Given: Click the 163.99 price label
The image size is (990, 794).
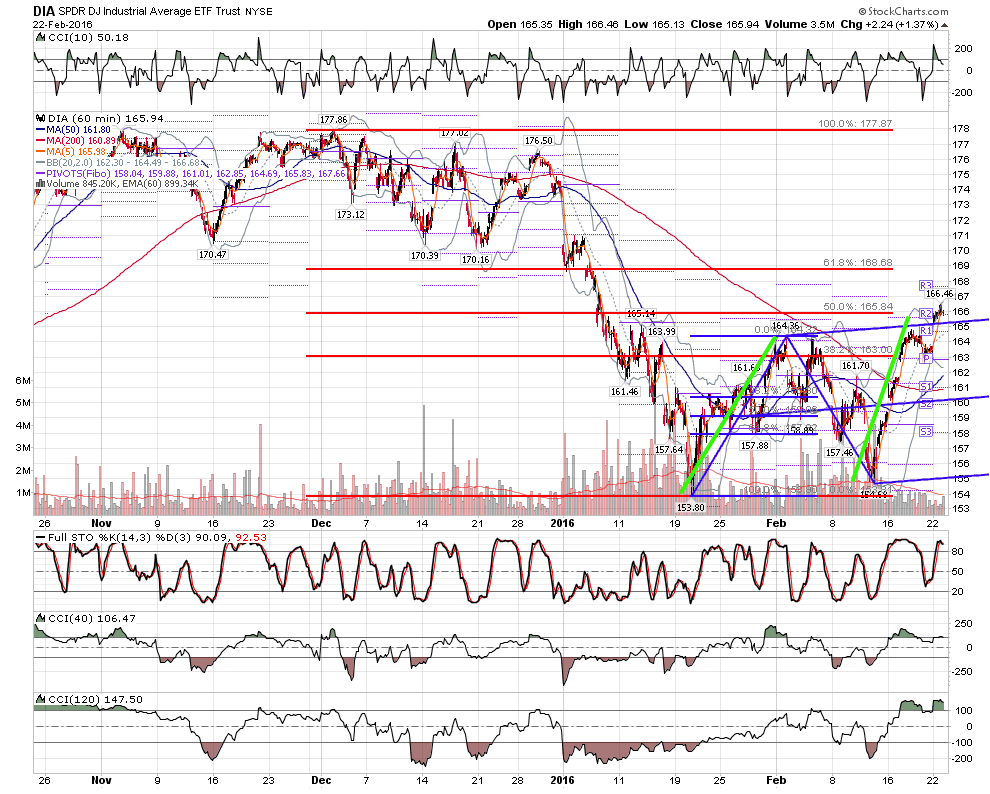Looking at the screenshot, I should pos(661,331).
